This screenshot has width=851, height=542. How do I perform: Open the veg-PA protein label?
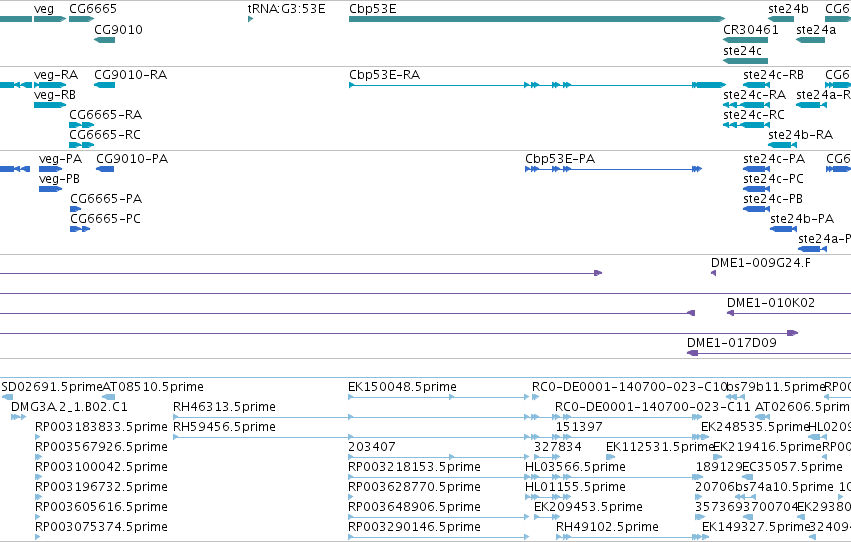tap(60, 159)
